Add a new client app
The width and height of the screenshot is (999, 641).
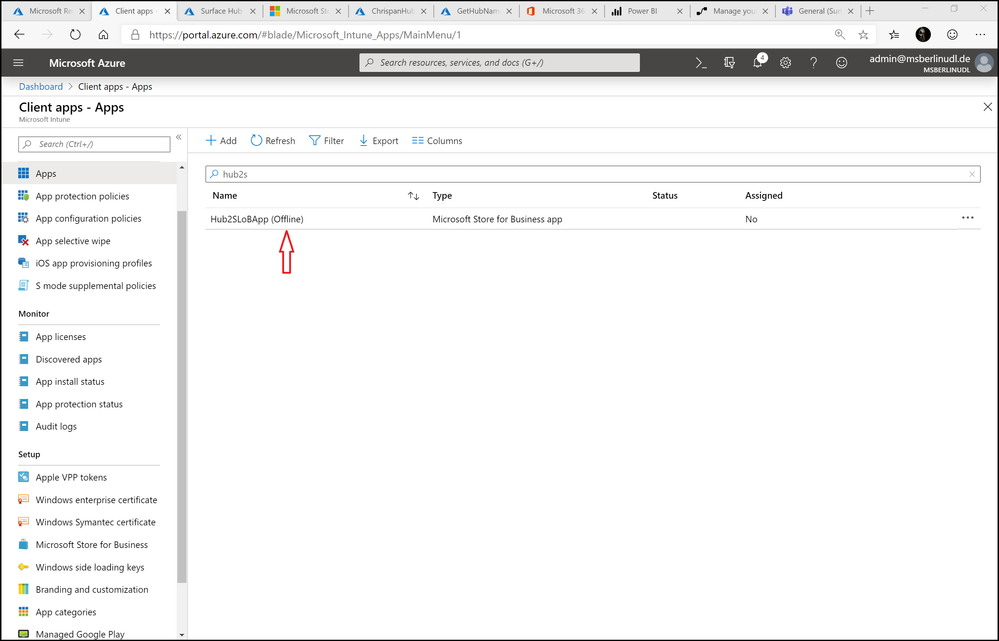click(221, 141)
